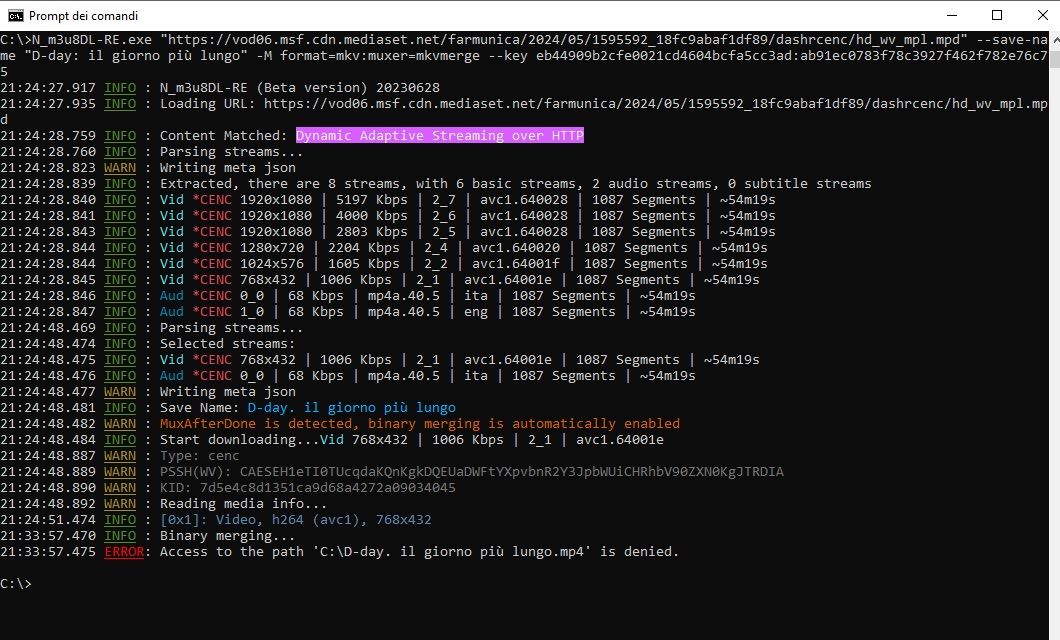The width and height of the screenshot is (1060, 640).
Task: Click the red ERROR label
Action: tap(124, 552)
